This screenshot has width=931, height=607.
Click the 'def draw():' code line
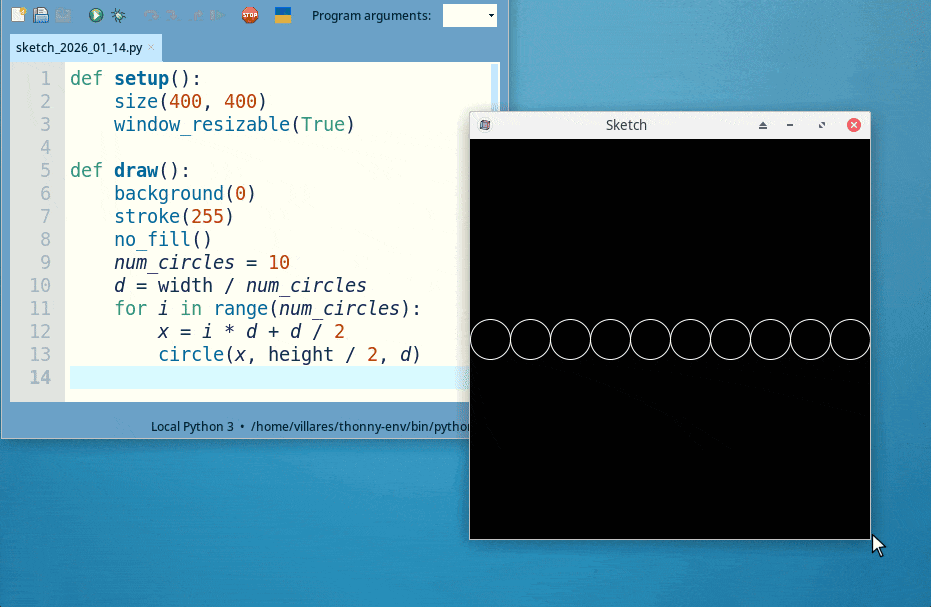tap(130, 170)
